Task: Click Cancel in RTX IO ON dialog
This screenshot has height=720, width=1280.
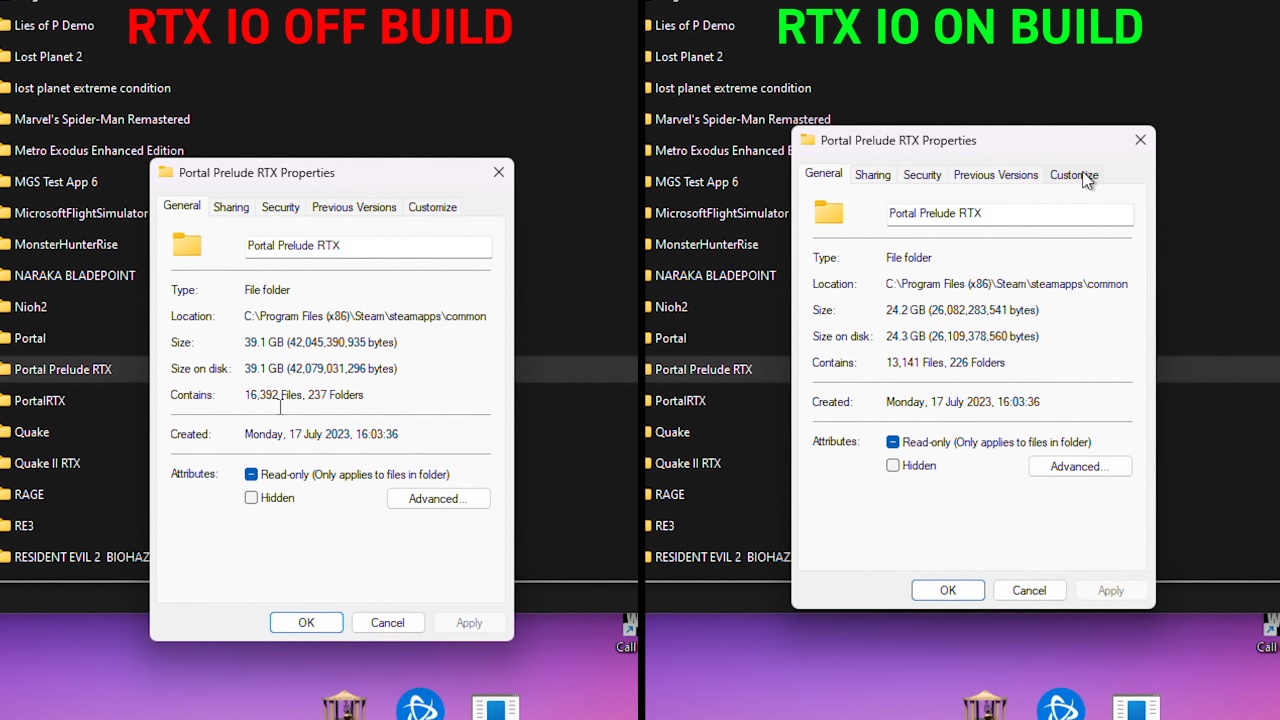Action: click(x=1029, y=591)
